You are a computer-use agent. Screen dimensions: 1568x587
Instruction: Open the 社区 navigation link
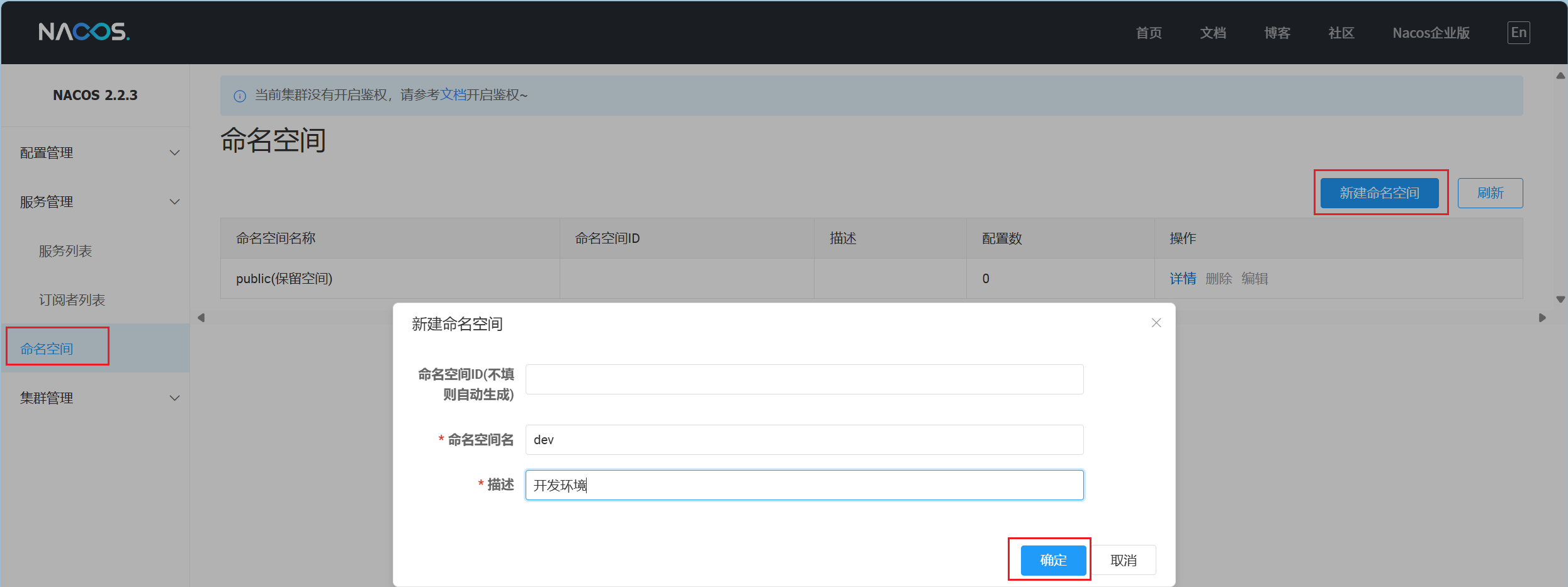point(1341,33)
